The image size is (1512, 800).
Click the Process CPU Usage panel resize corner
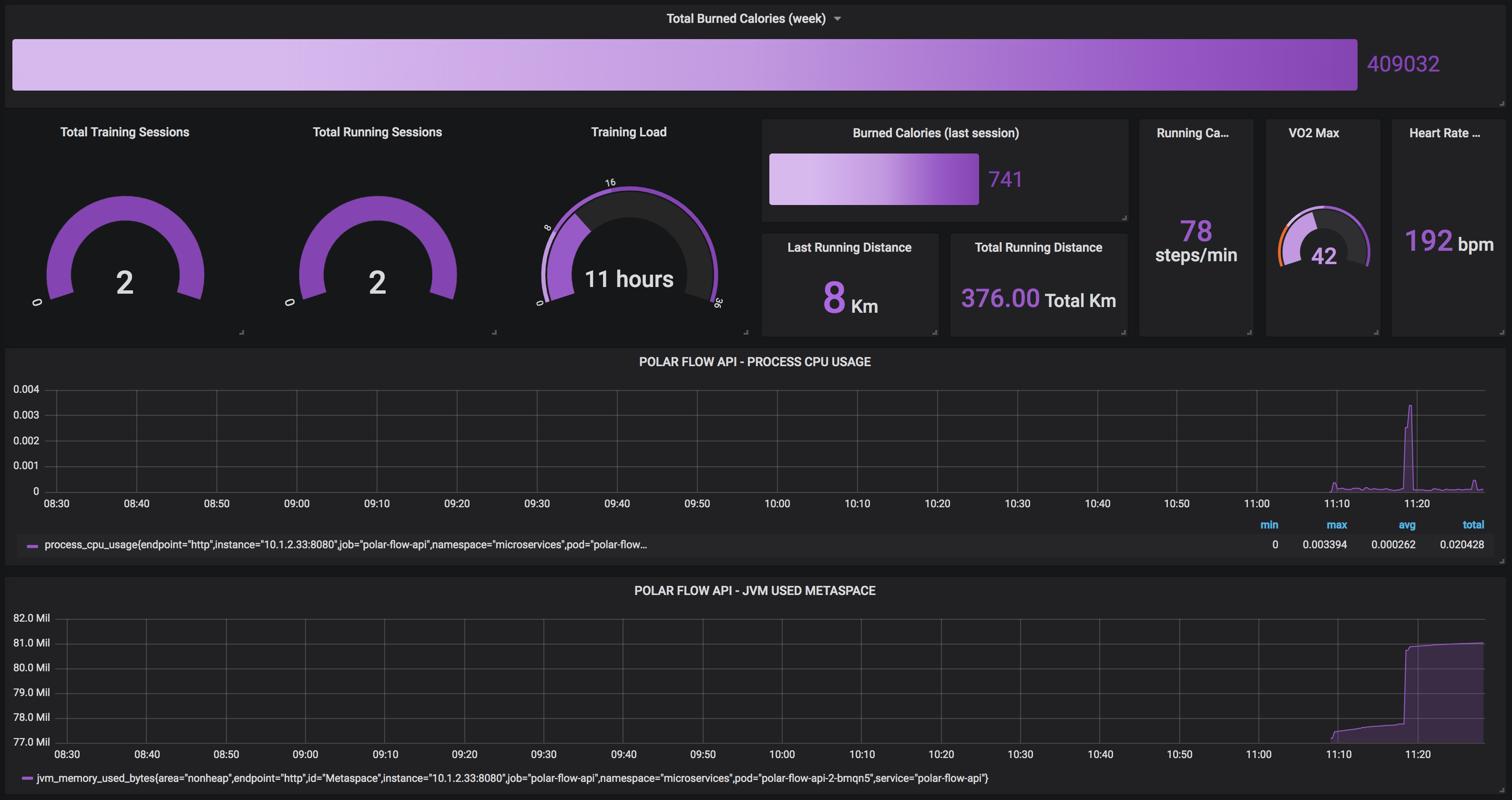pyautogui.click(x=1502, y=561)
